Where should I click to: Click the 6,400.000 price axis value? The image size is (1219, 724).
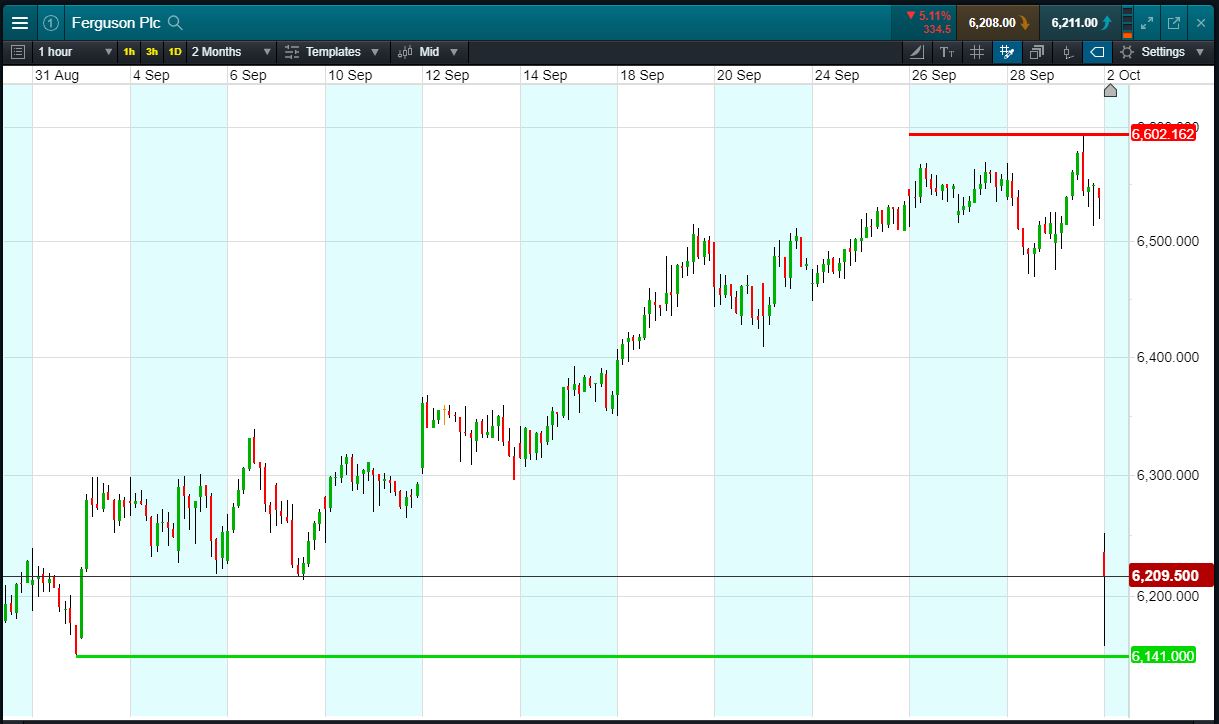1168,357
